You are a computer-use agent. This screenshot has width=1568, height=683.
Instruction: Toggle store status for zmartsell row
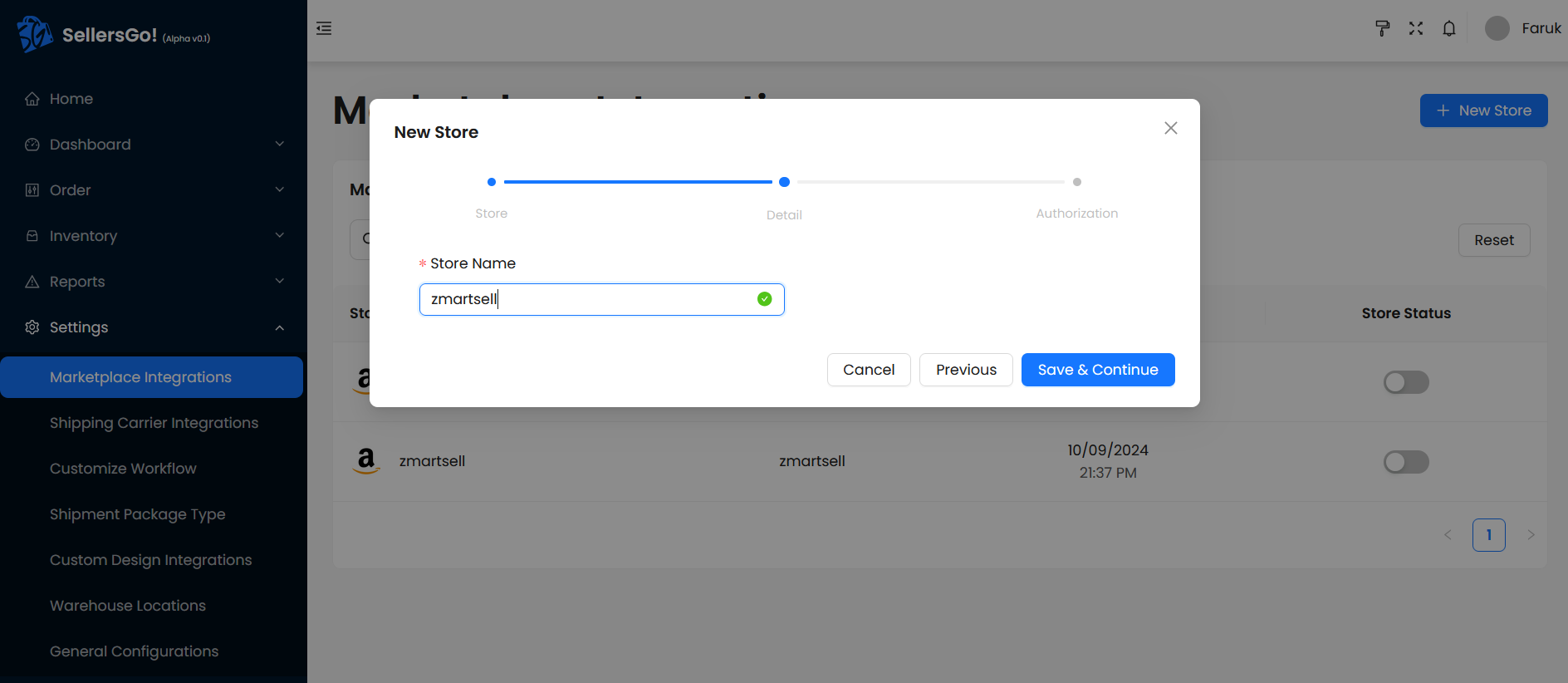[1405, 462]
